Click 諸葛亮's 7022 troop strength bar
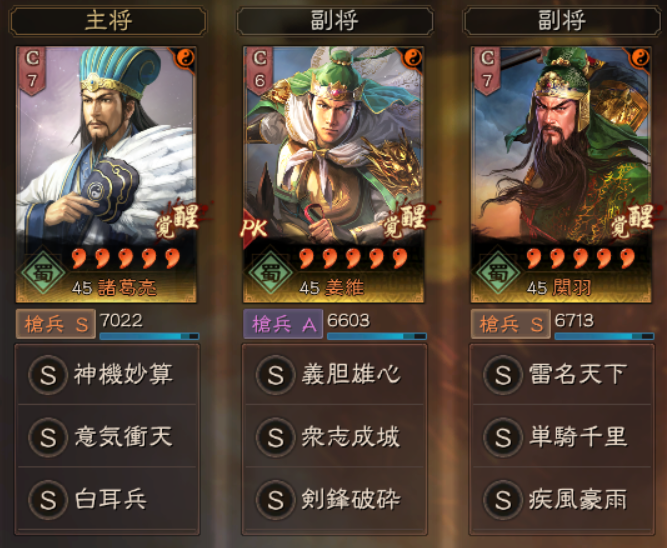This screenshot has height=548, width=667. (149, 336)
